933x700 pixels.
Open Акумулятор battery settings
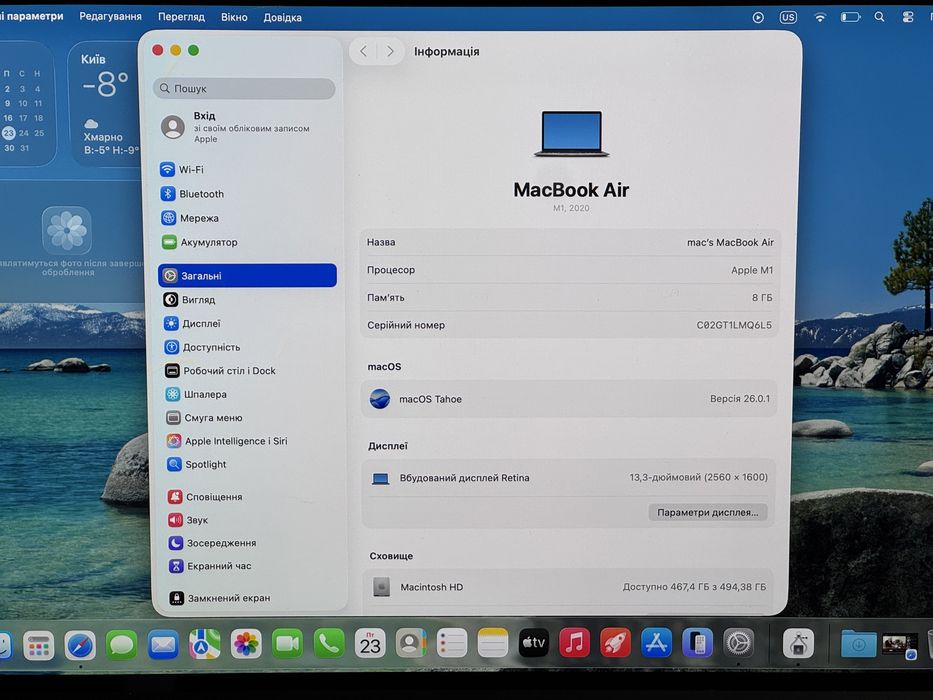[247, 242]
